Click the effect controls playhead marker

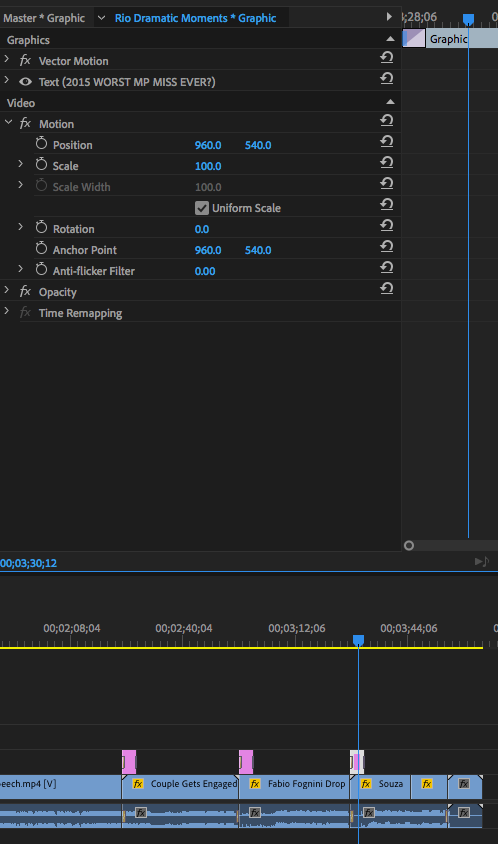click(468, 19)
